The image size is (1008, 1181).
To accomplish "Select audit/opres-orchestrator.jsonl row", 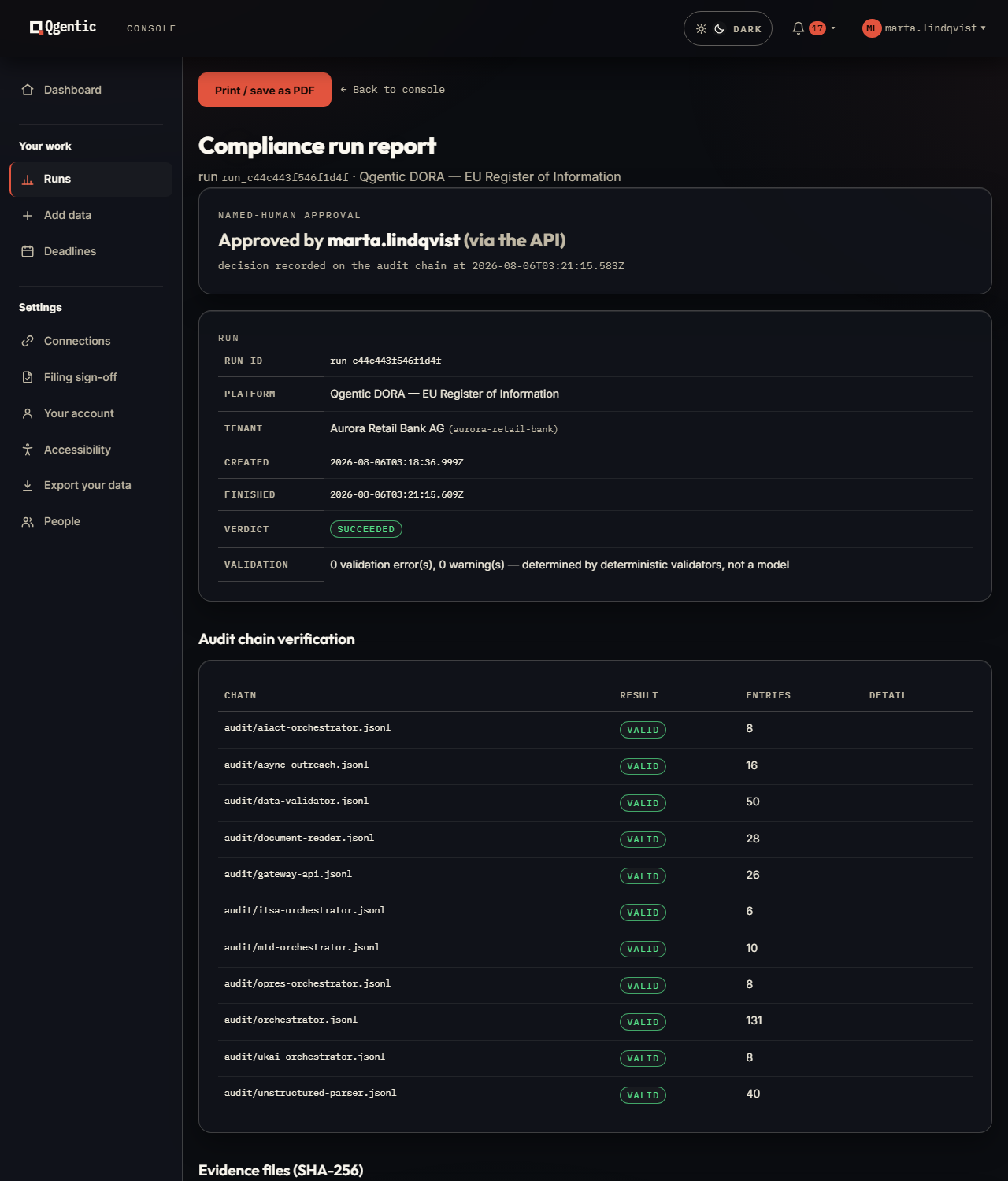I will (595, 985).
